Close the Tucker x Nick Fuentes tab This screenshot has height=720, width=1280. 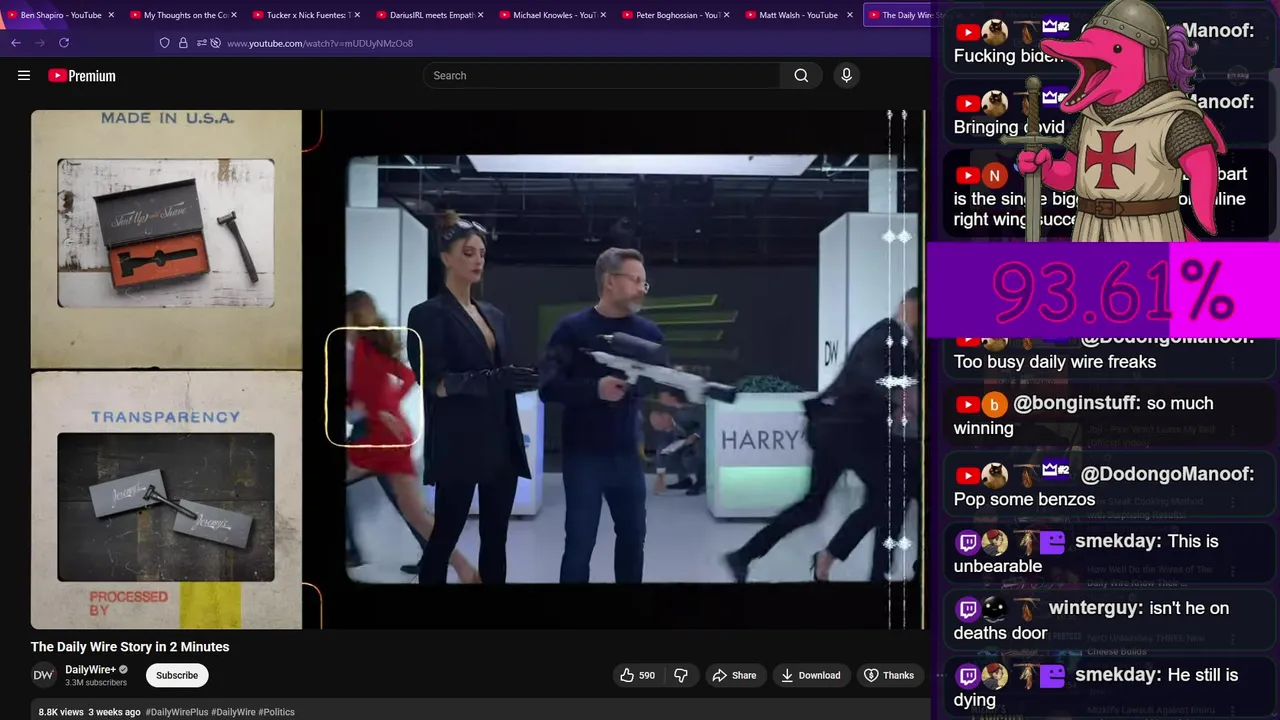click(357, 15)
